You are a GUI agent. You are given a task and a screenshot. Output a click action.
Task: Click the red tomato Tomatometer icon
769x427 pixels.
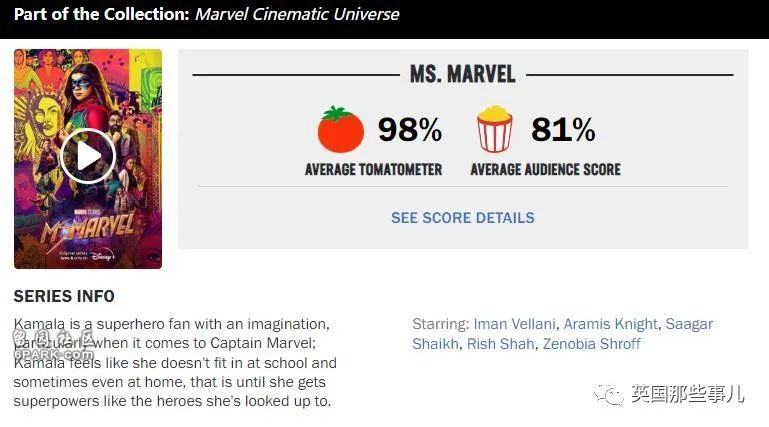[340, 129]
